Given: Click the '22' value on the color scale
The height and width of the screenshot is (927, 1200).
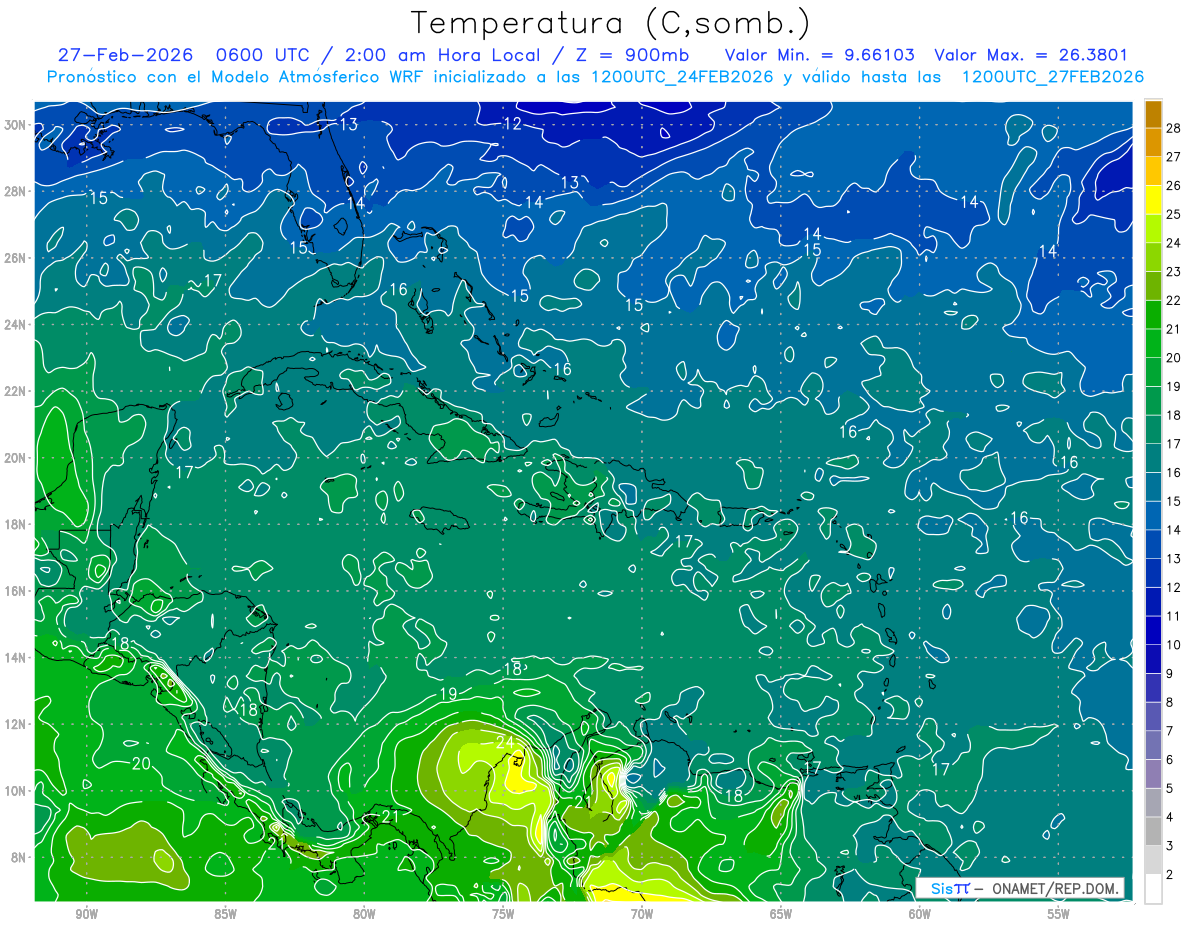Looking at the screenshot, I should 1173,300.
